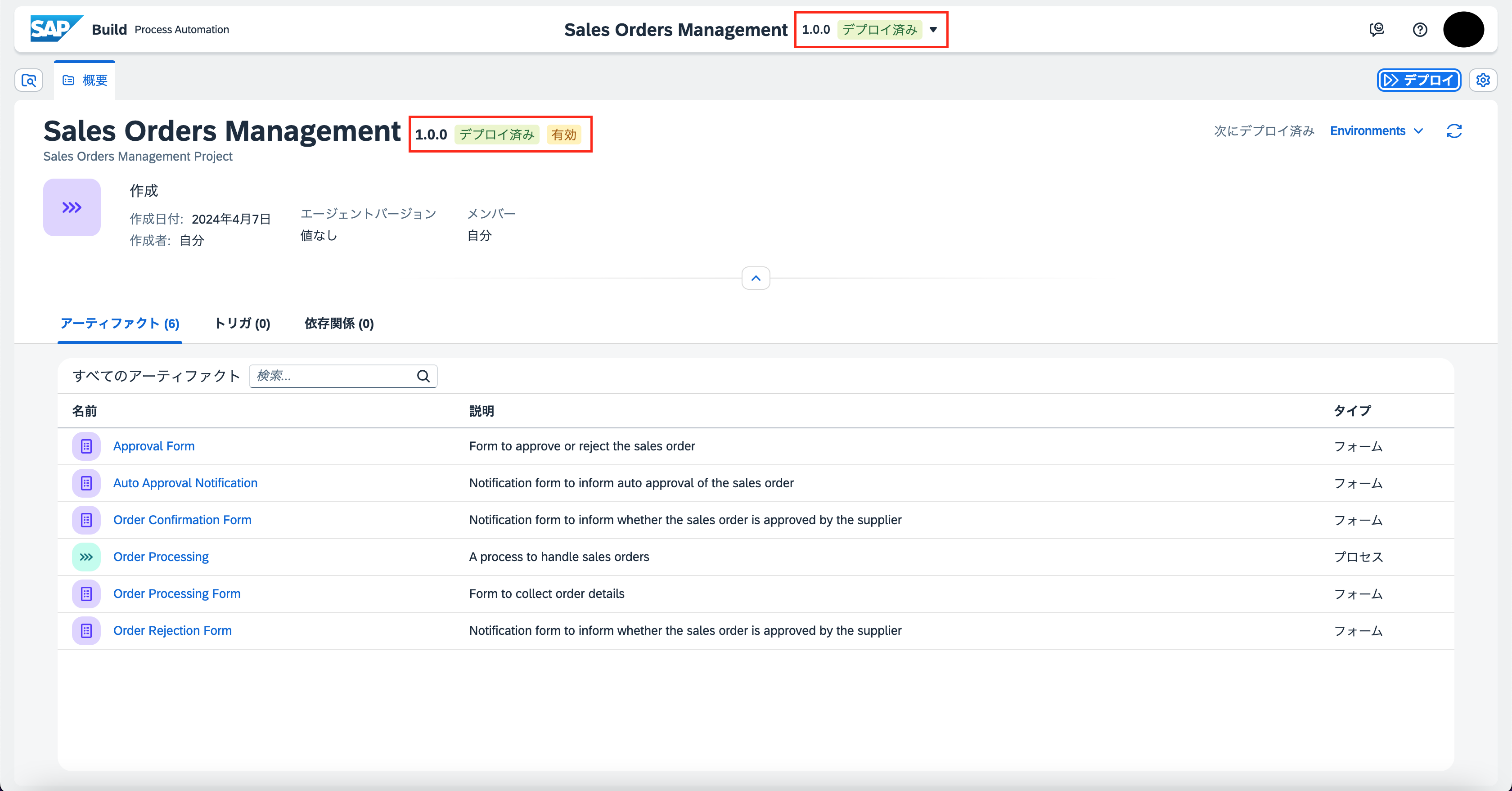This screenshot has width=1512, height=791.
Task: Refresh deployment status with the refresh icon
Action: tap(1453, 131)
